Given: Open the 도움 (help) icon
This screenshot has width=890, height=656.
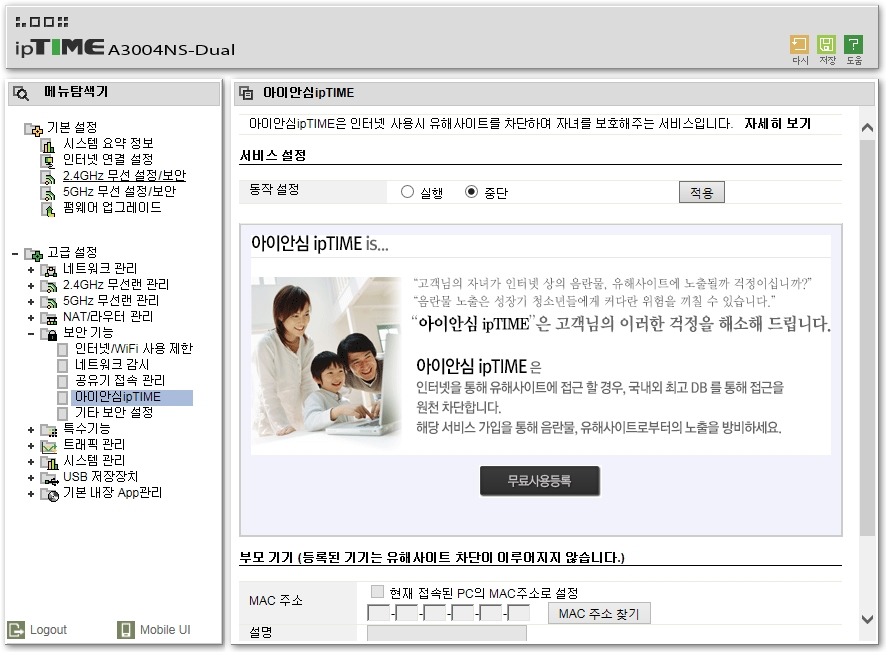Looking at the screenshot, I should [853, 45].
